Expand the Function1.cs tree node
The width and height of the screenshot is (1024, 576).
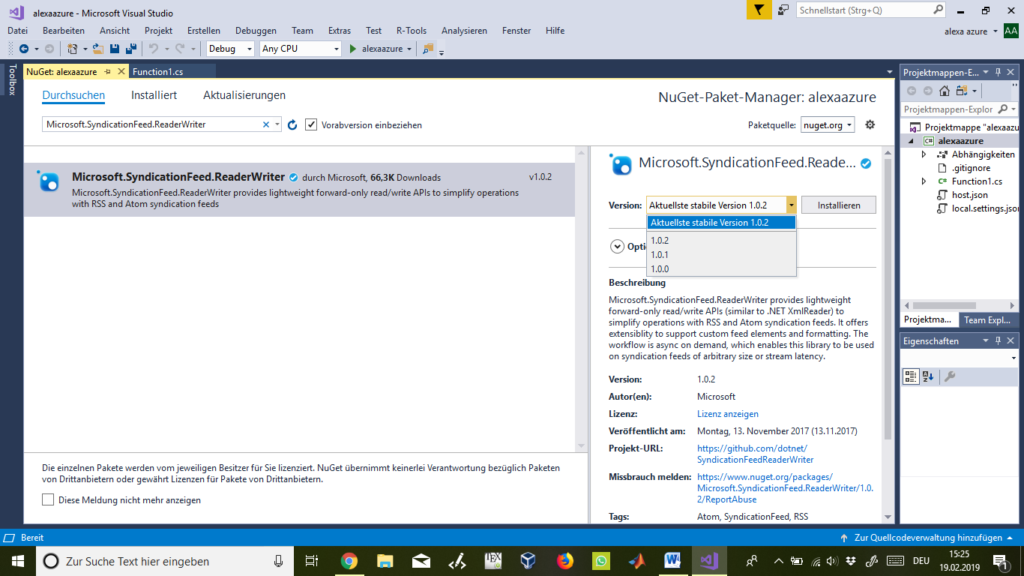click(x=923, y=182)
